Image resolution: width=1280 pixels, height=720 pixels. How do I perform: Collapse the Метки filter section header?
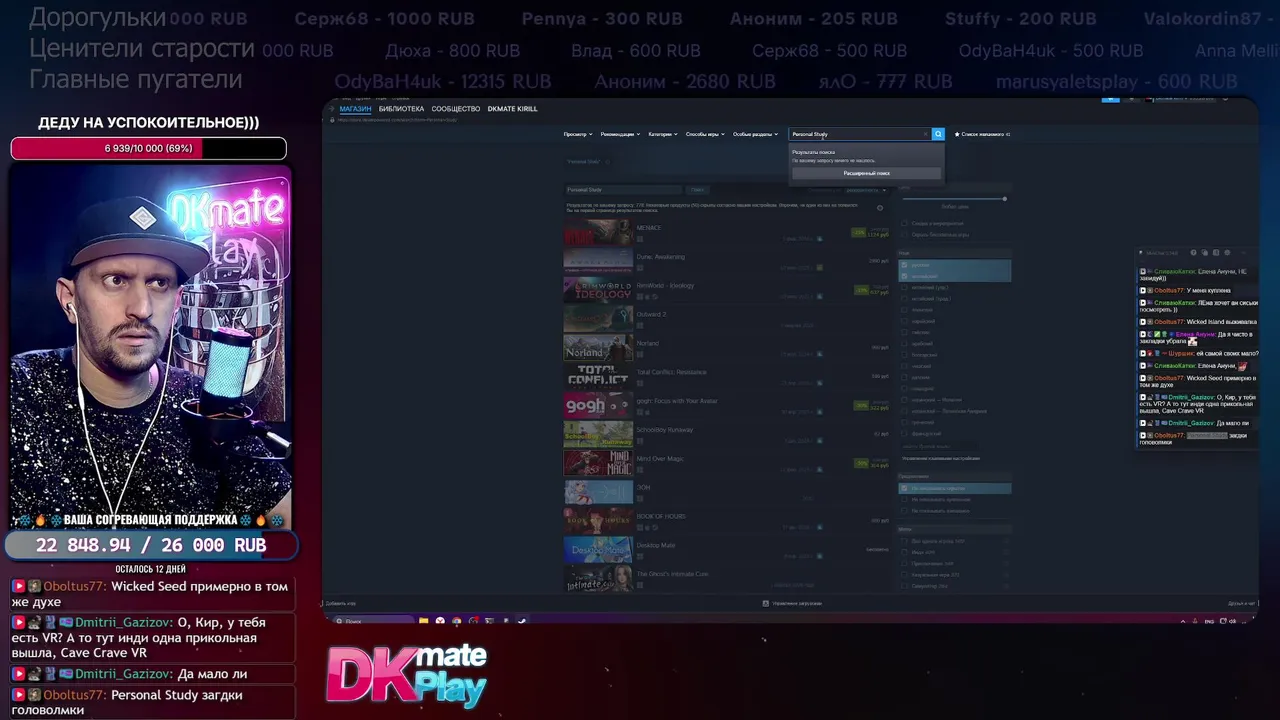[x=955, y=529]
